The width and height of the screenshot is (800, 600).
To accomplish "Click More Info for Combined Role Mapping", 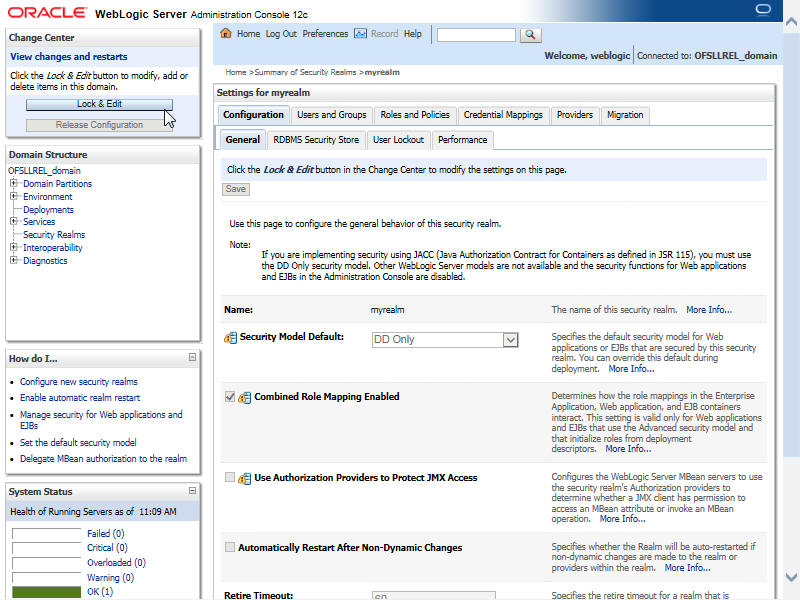I will 628,449.
